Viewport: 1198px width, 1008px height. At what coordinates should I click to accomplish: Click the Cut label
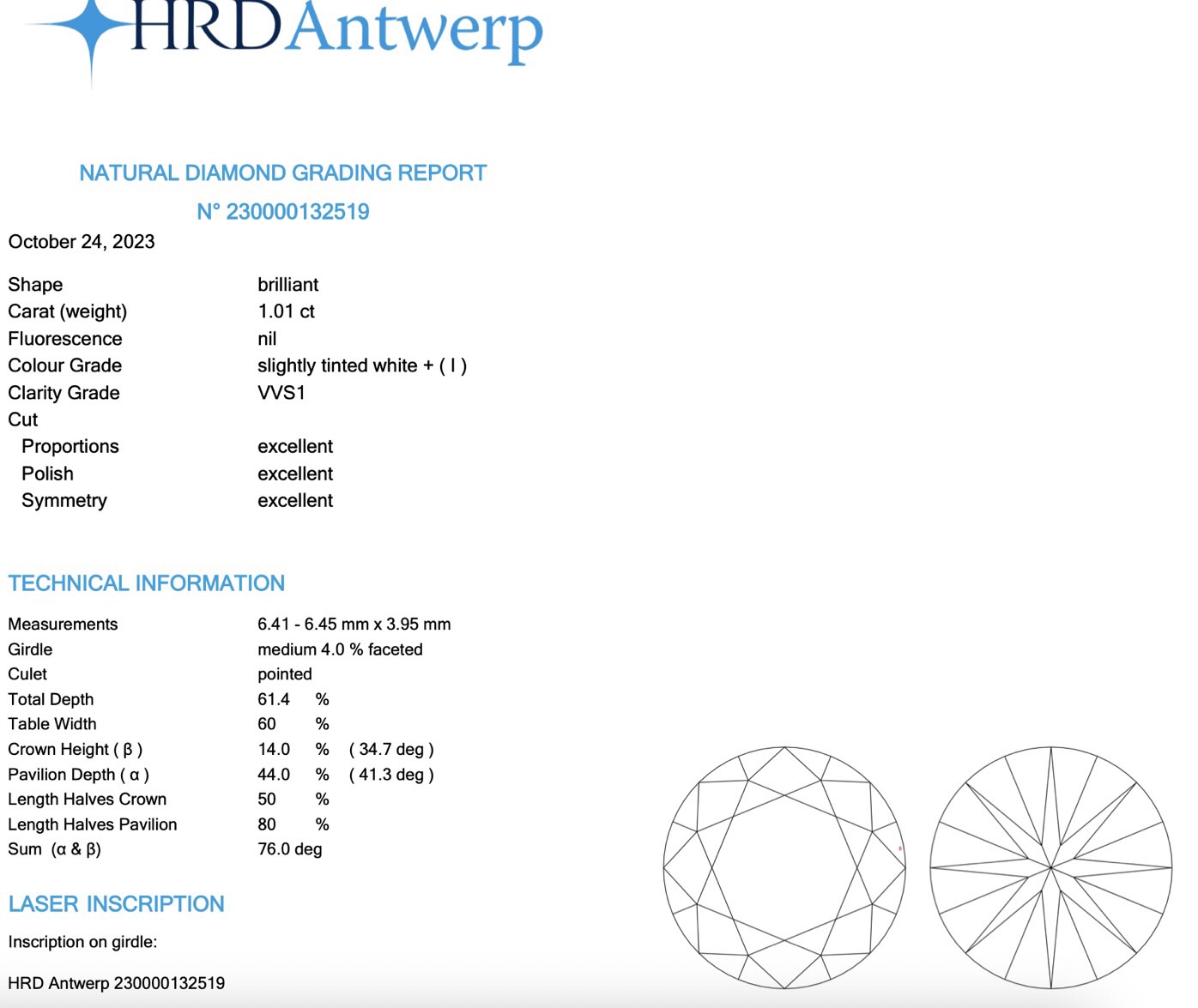click(x=23, y=419)
